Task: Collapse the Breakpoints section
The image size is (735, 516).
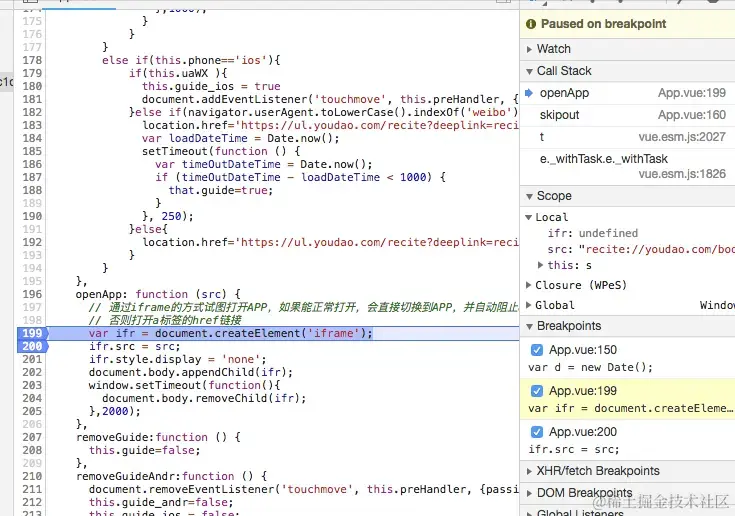Action: pyautogui.click(x=529, y=326)
